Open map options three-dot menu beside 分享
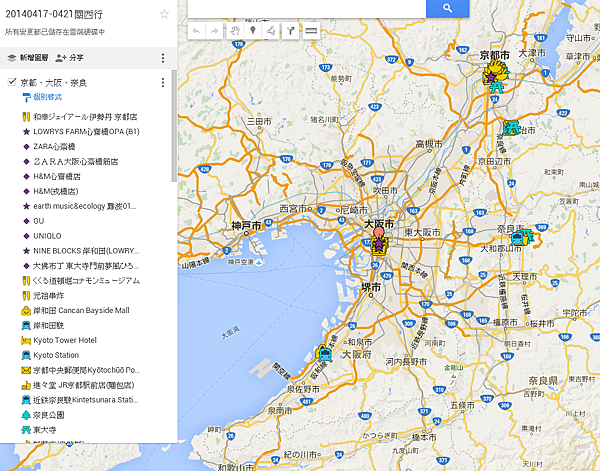Image resolution: width=600 pixels, height=471 pixels. pos(163,58)
